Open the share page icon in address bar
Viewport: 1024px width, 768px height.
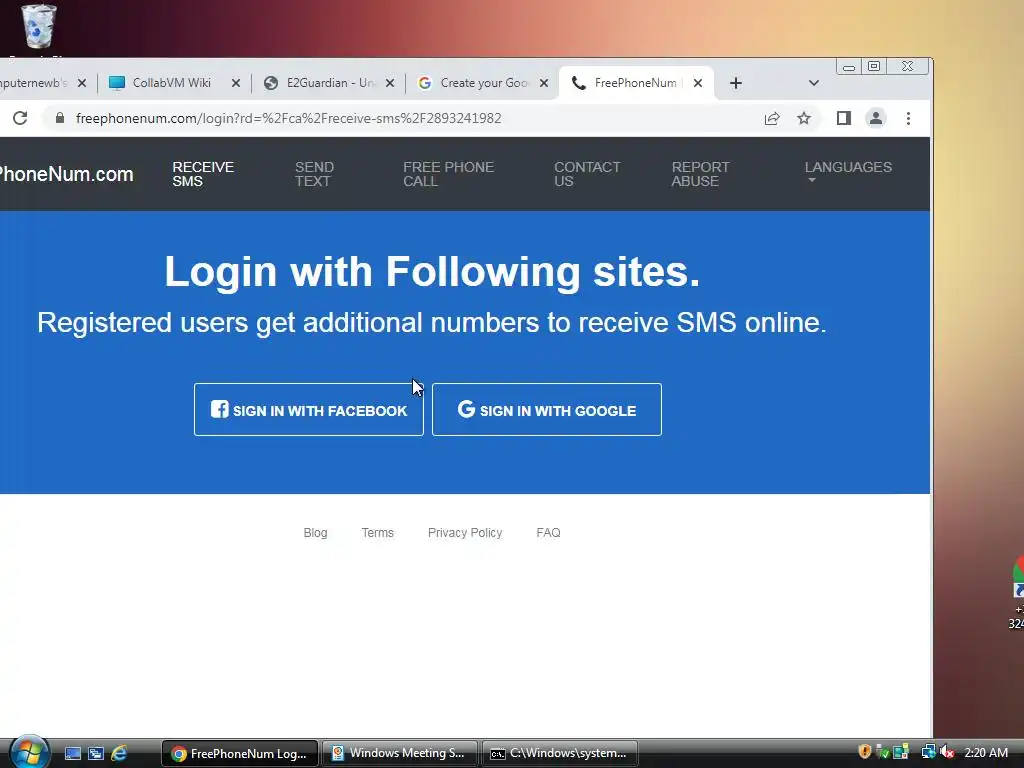772,118
